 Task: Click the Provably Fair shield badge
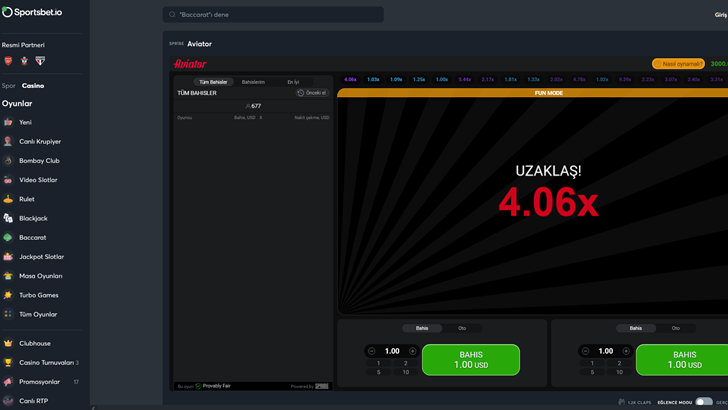tap(198, 386)
